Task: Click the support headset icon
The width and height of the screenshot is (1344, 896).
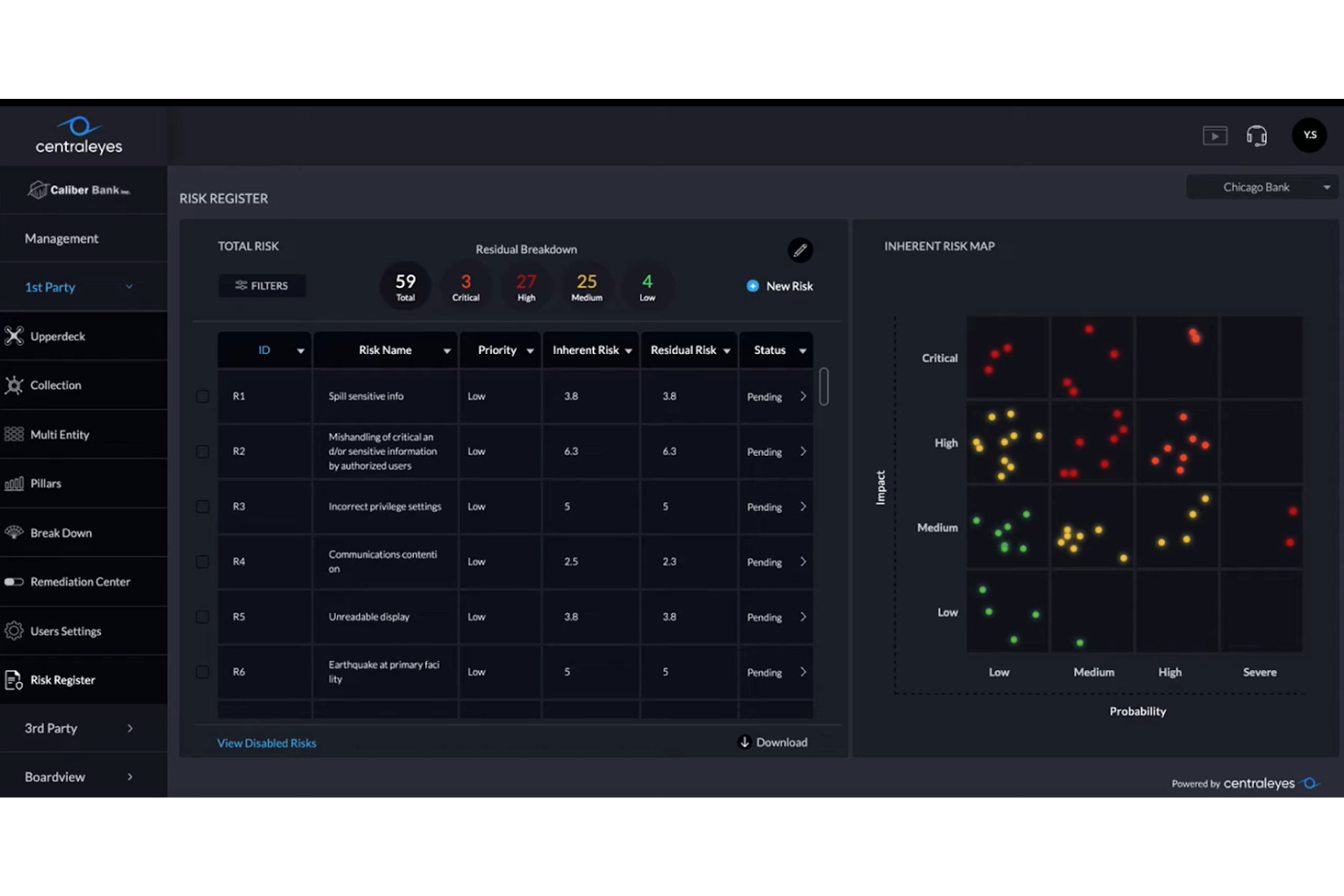Action: pyautogui.click(x=1257, y=134)
